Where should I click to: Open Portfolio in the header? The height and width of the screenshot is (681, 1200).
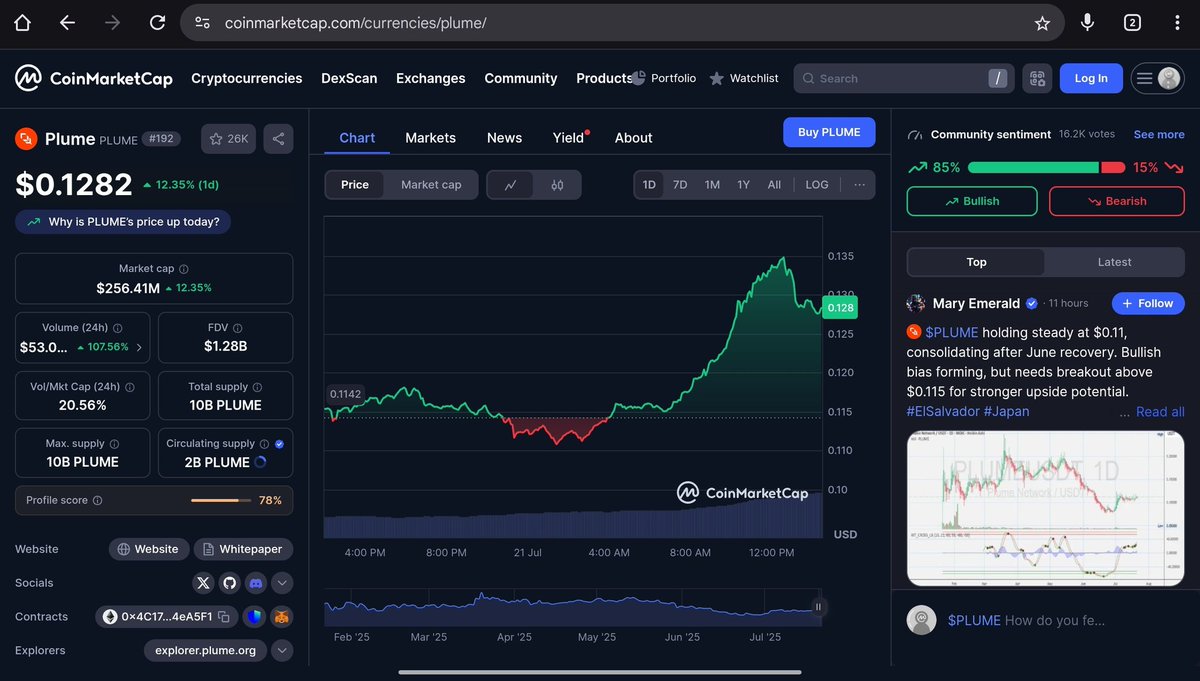click(664, 78)
